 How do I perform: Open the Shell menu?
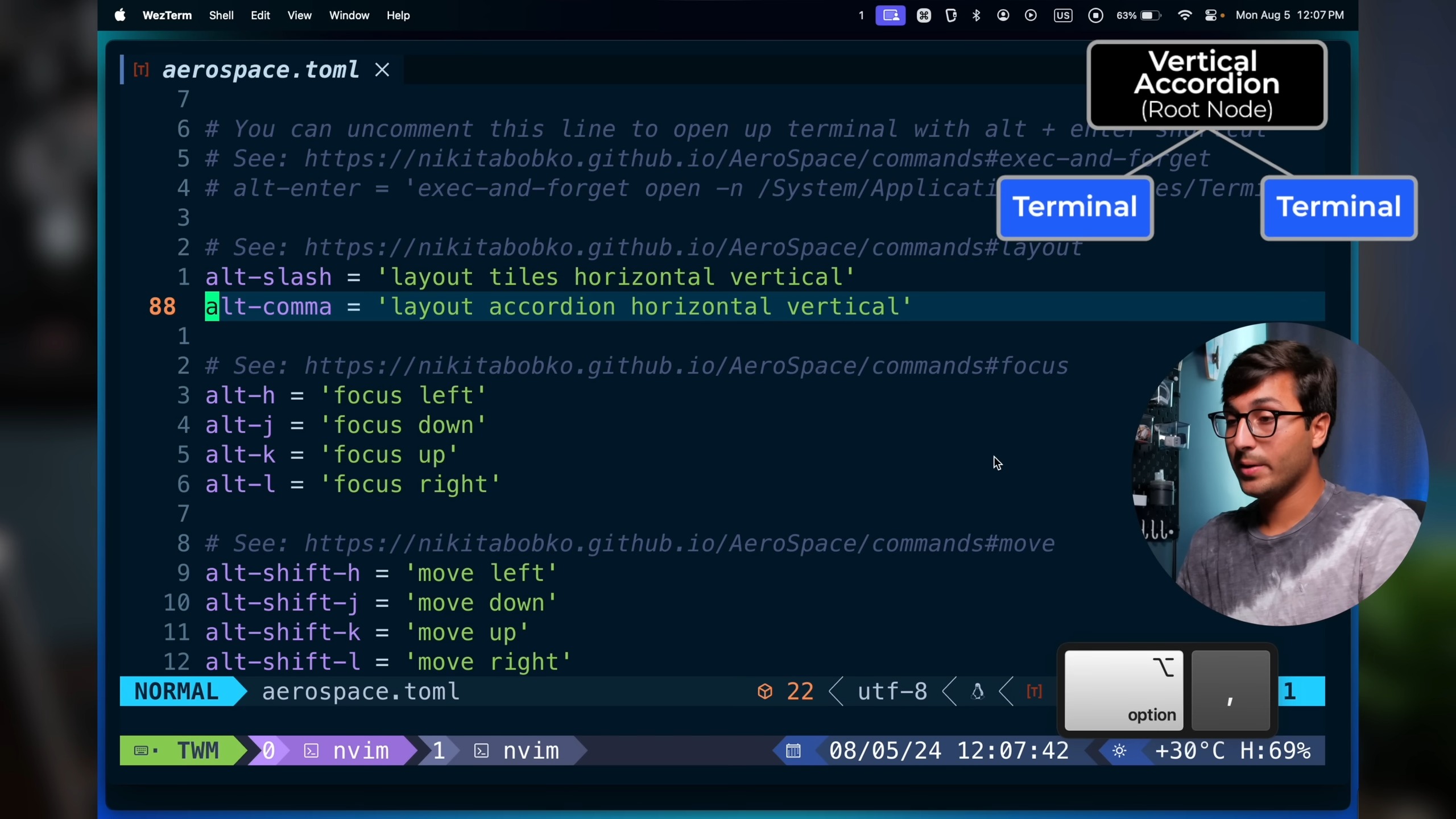221,15
